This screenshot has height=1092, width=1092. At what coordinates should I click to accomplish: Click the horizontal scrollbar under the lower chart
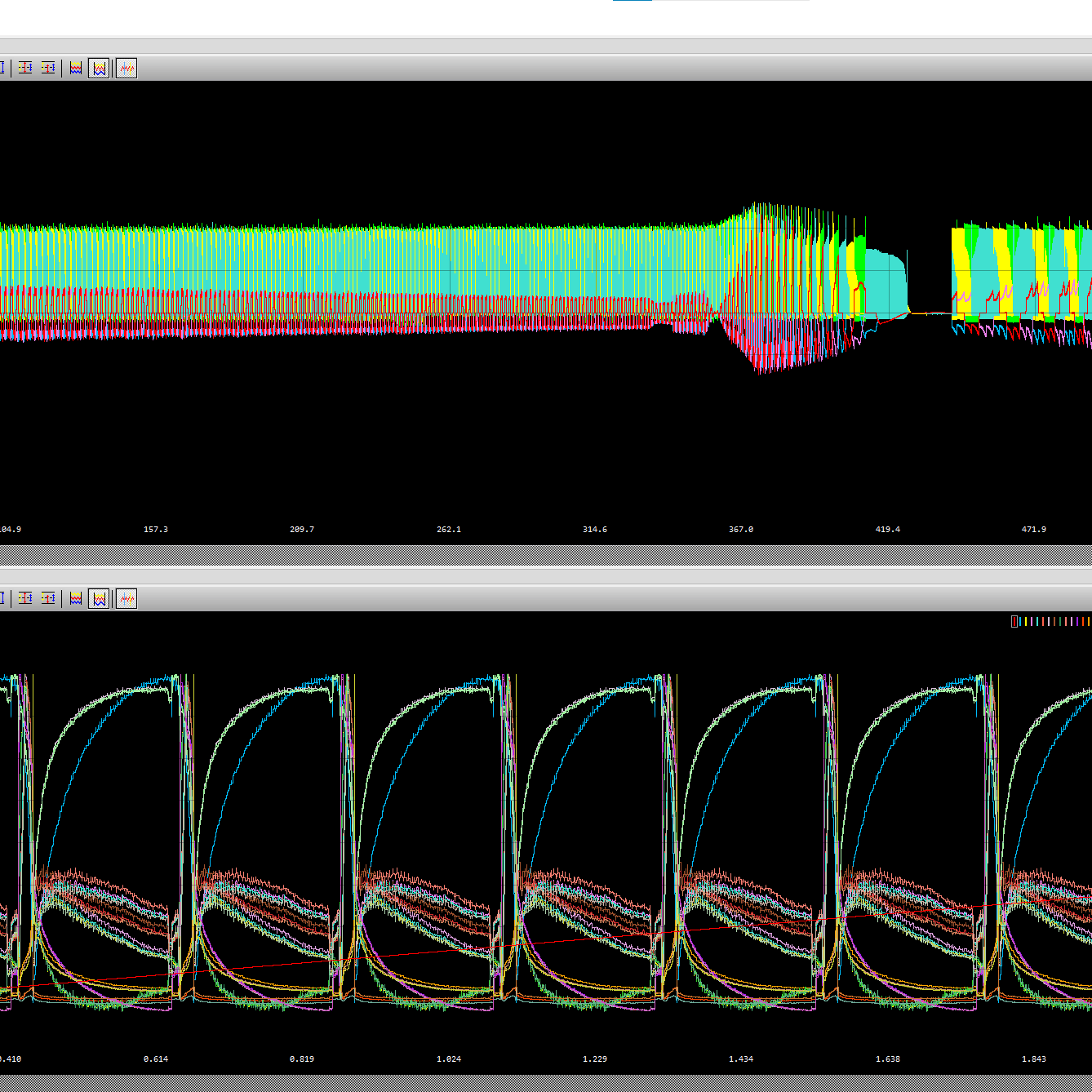546,1083
